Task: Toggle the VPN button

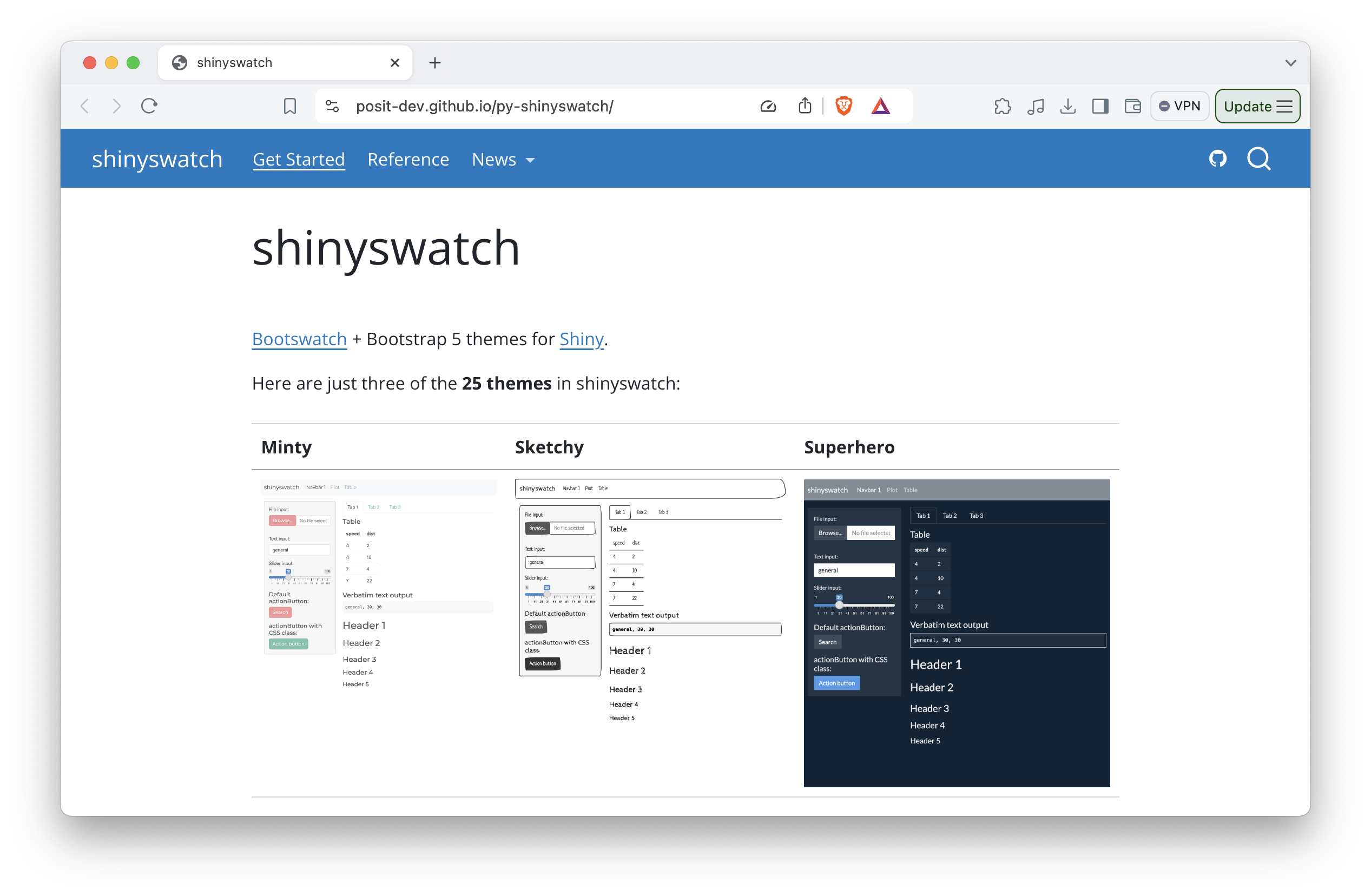Action: (x=1179, y=106)
